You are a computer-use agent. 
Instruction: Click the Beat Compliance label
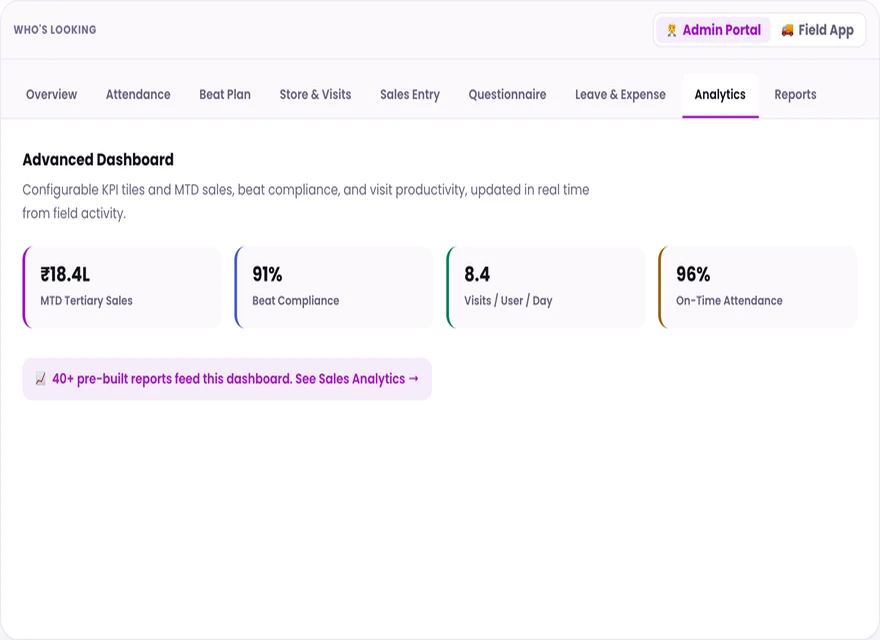pyautogui.click(x=296, y=300)
